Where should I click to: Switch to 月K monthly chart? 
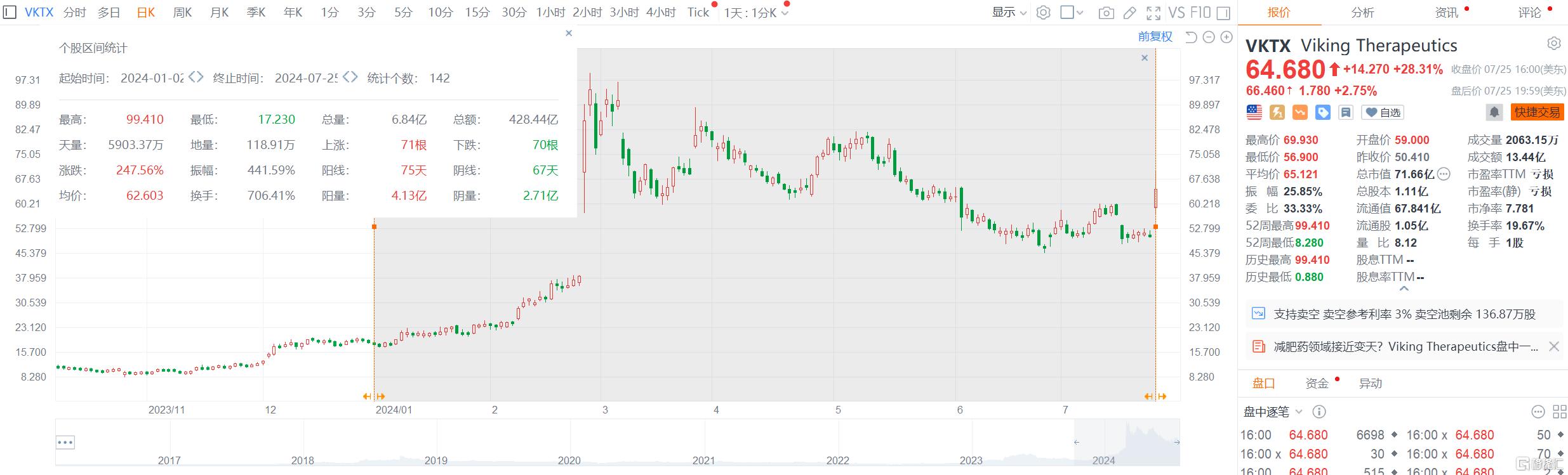(x=219, y=13)
